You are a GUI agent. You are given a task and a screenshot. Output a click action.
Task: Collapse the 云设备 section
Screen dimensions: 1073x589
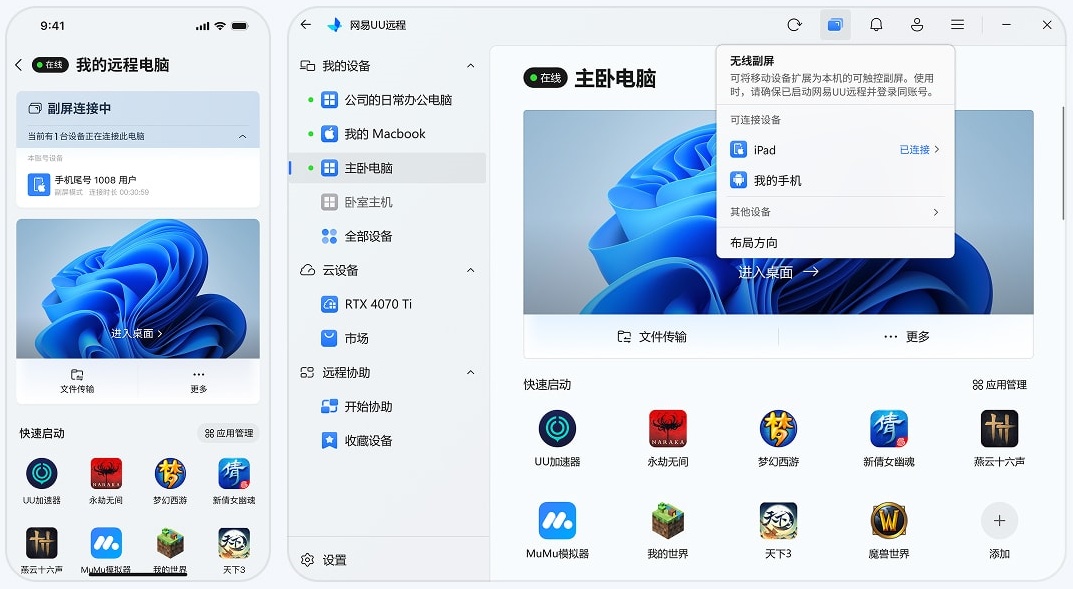click(470, 270)
